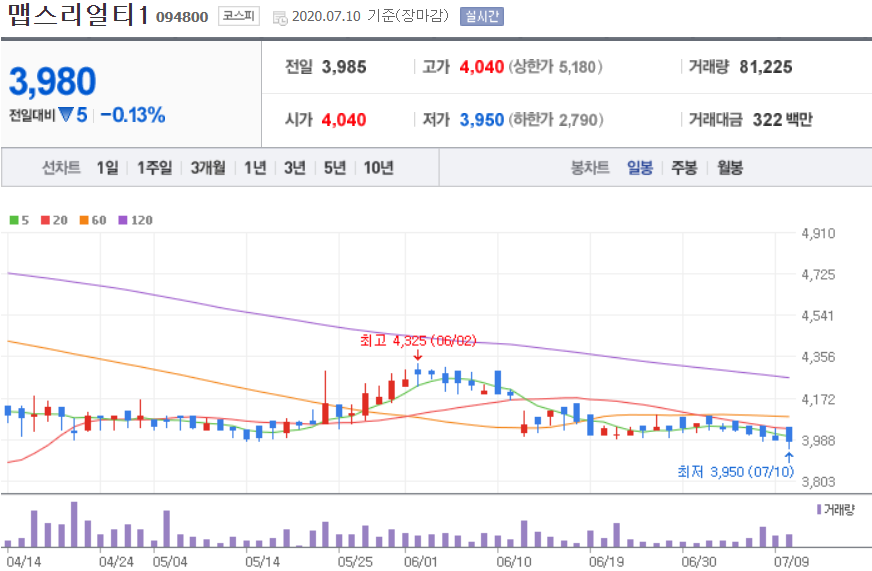Click the change rate -0.13%

pyautogui.click(x=133, y=115)
